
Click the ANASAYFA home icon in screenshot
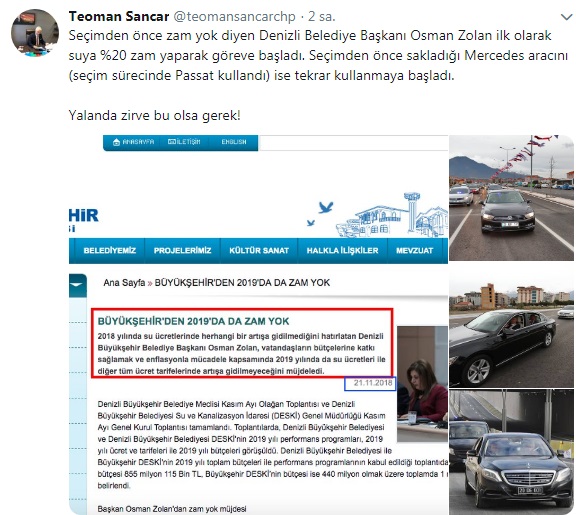116,142
